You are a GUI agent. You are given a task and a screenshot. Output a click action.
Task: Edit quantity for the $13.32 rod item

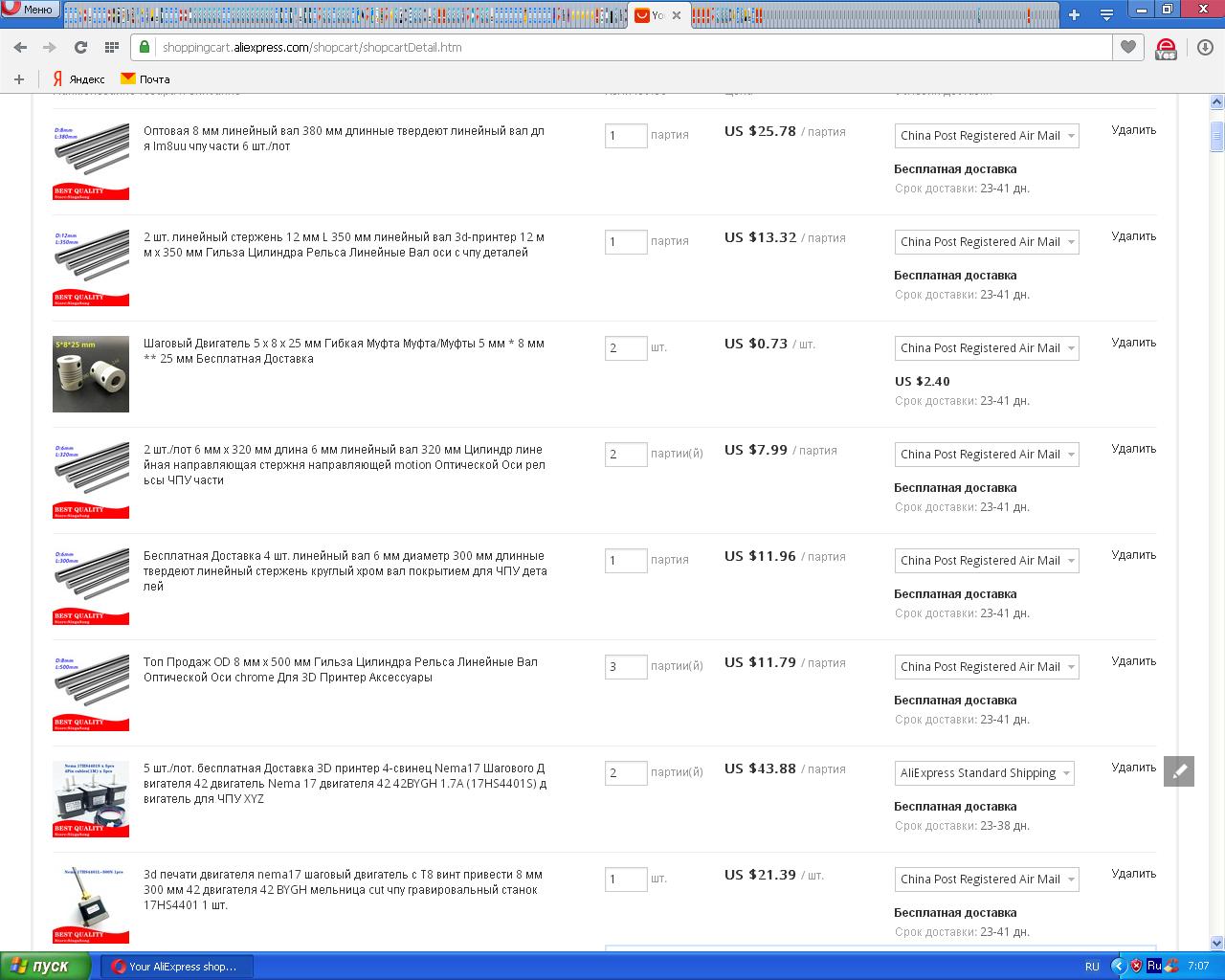(626, 241)
